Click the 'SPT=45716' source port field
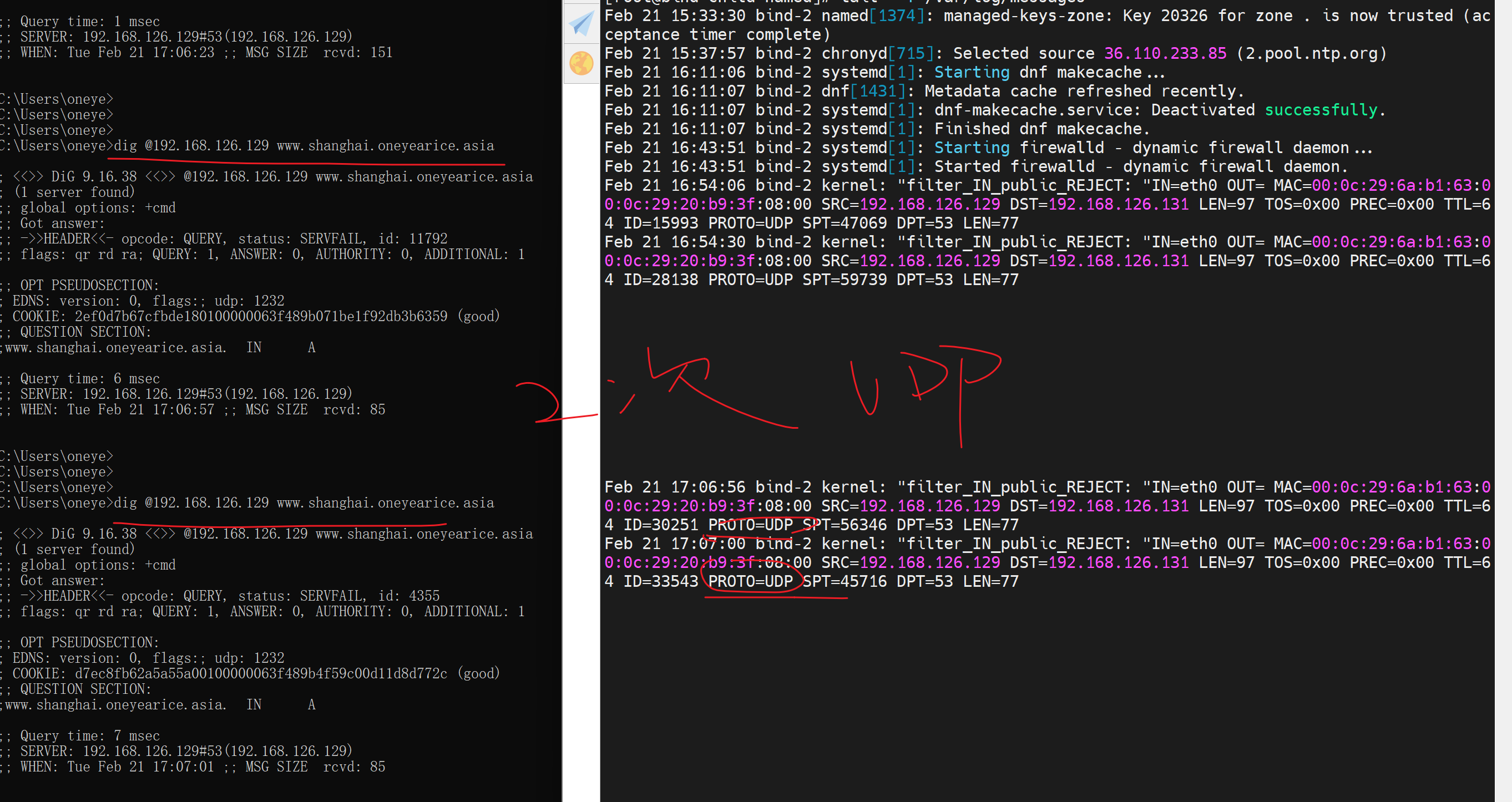Screen dimensions: 1512x802 click(x=845, y=581)
